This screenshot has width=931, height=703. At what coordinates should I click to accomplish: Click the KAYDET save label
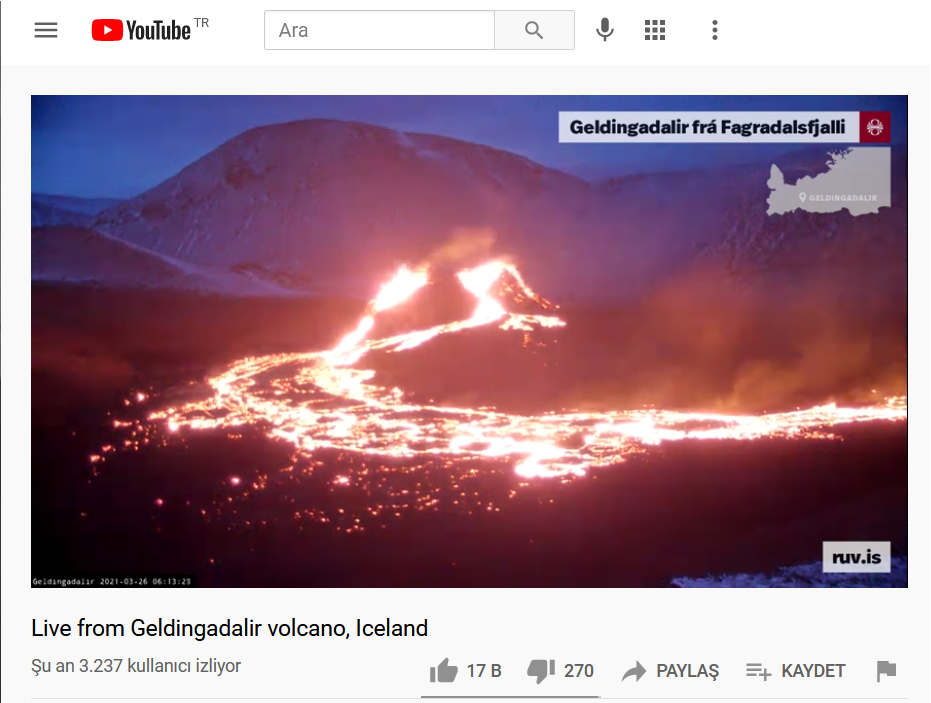pyautogui.click(x=813, y=671)
